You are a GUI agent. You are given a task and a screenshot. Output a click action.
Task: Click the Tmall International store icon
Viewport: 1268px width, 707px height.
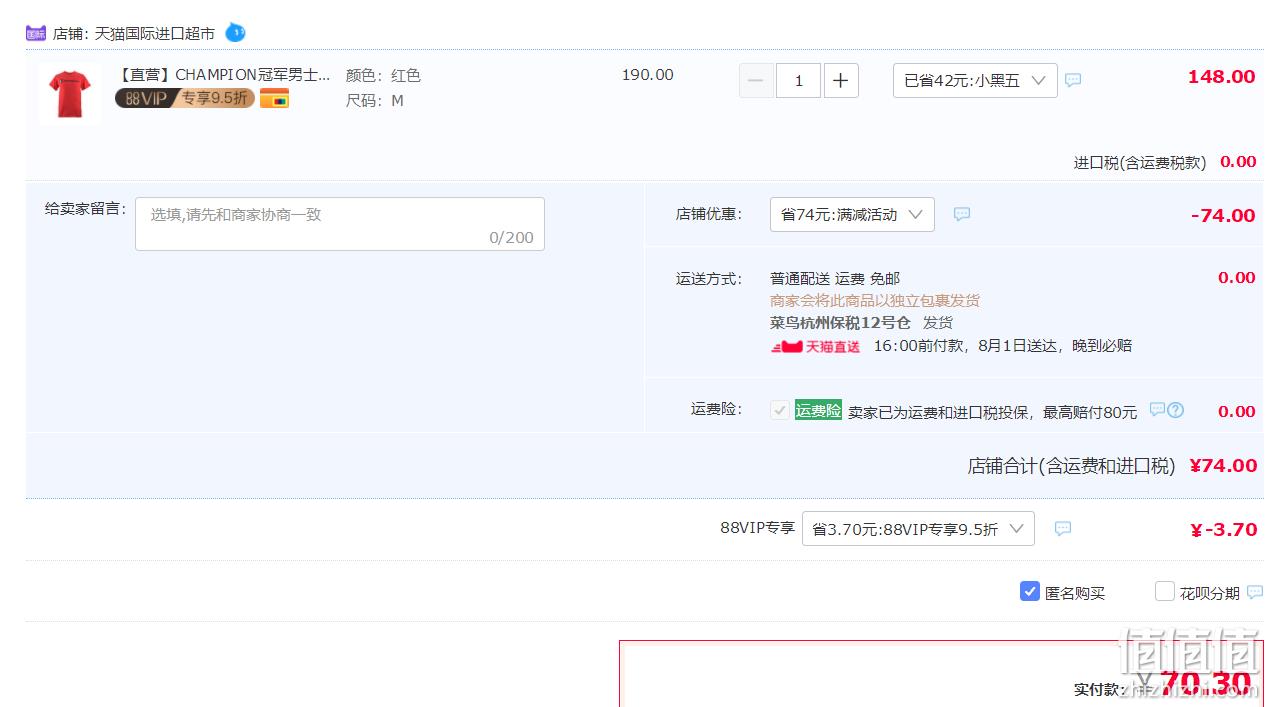(36, 33)
